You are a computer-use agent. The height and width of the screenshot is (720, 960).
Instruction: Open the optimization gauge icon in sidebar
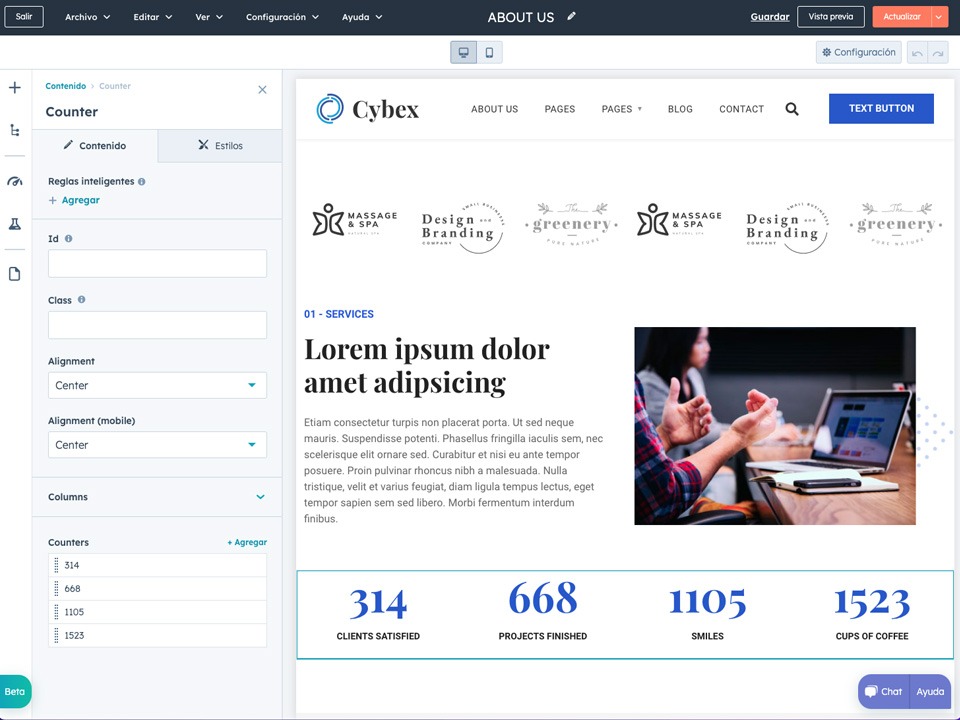pos(15,181)
